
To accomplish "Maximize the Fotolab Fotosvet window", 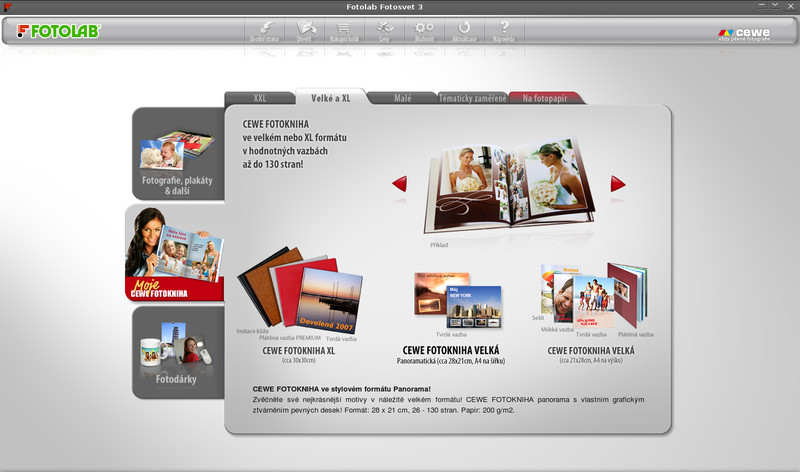I will click(775, 5).
